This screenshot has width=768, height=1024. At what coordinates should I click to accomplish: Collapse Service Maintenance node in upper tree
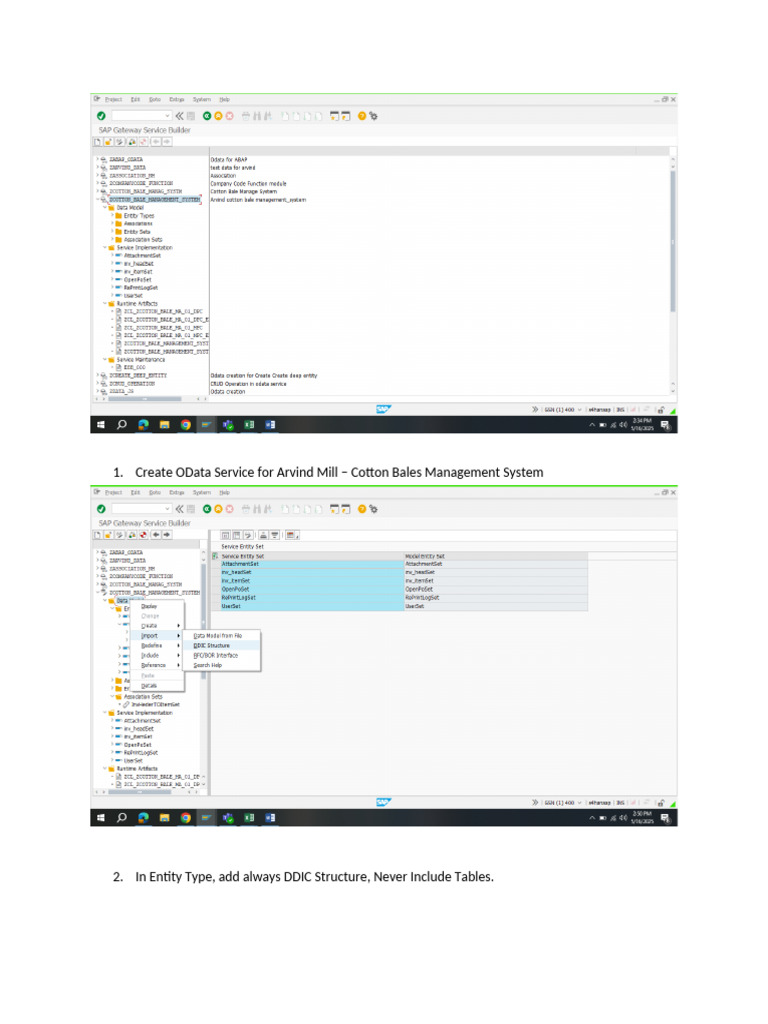104,360
